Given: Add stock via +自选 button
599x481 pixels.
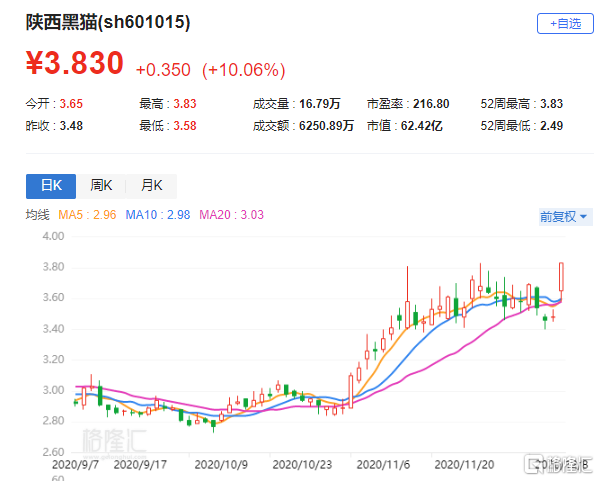Looking at the screenshot, I should 565,24.
